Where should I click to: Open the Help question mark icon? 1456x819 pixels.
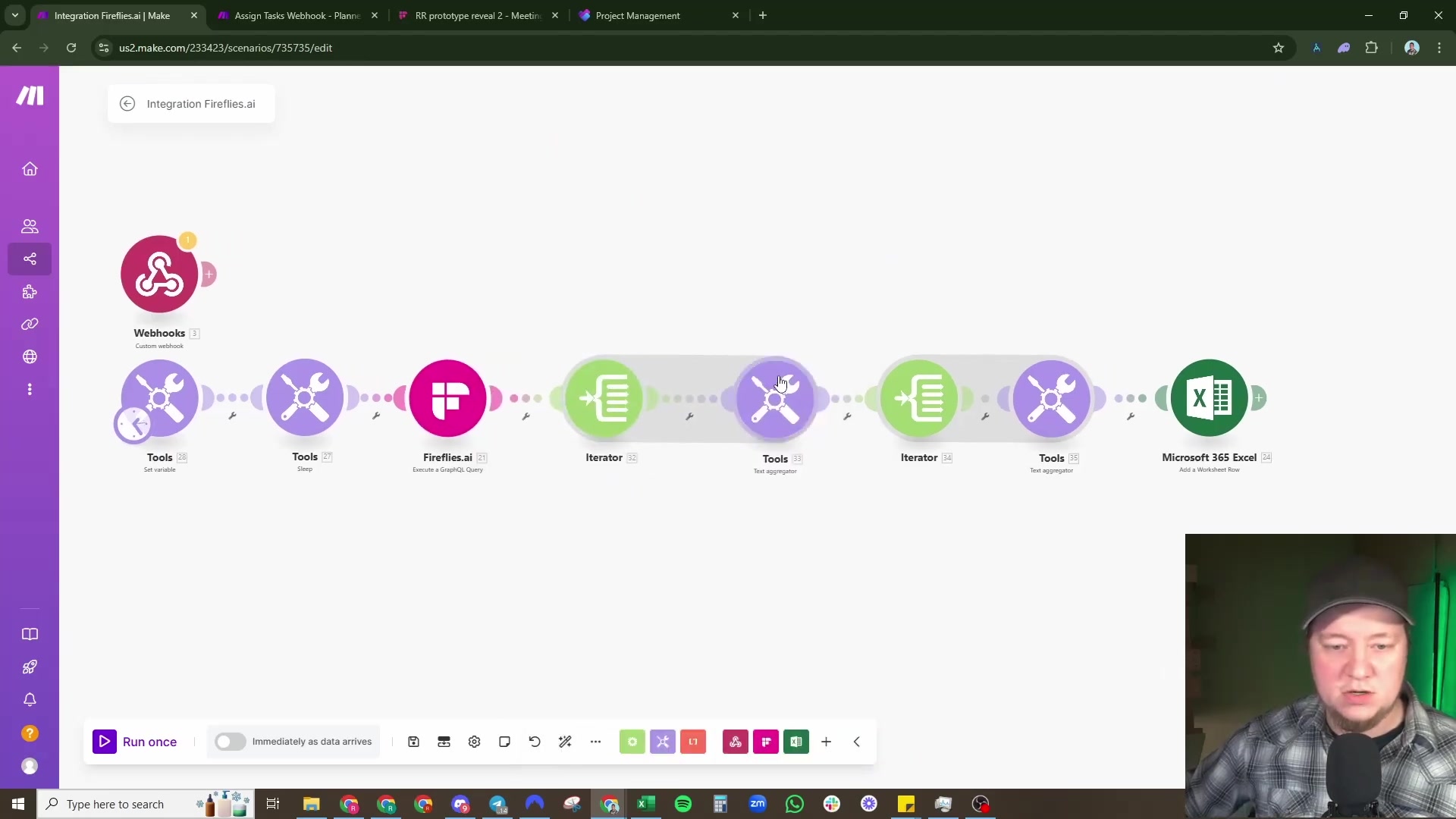(x=30, y=733)
